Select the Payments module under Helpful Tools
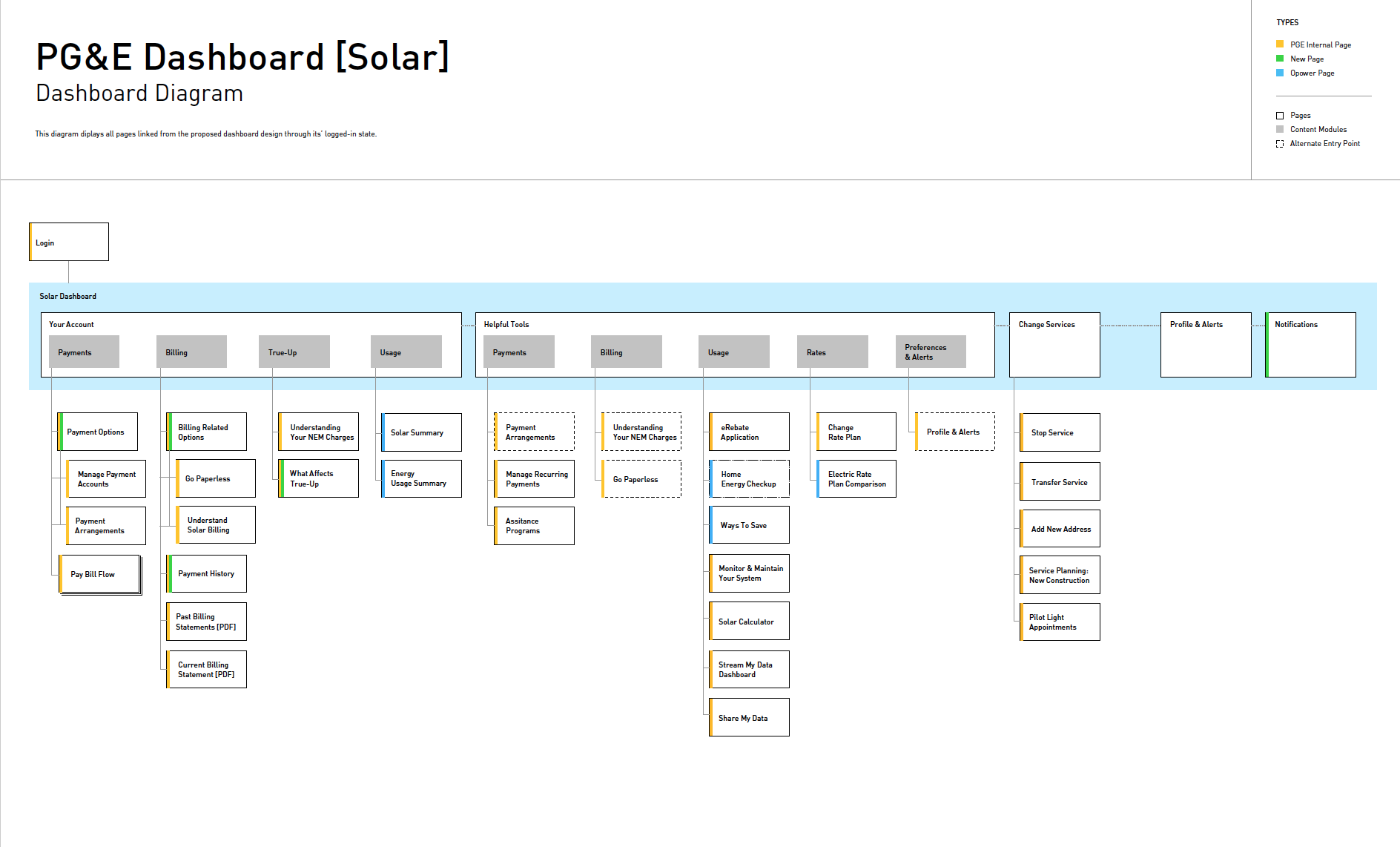 point(519,352)
